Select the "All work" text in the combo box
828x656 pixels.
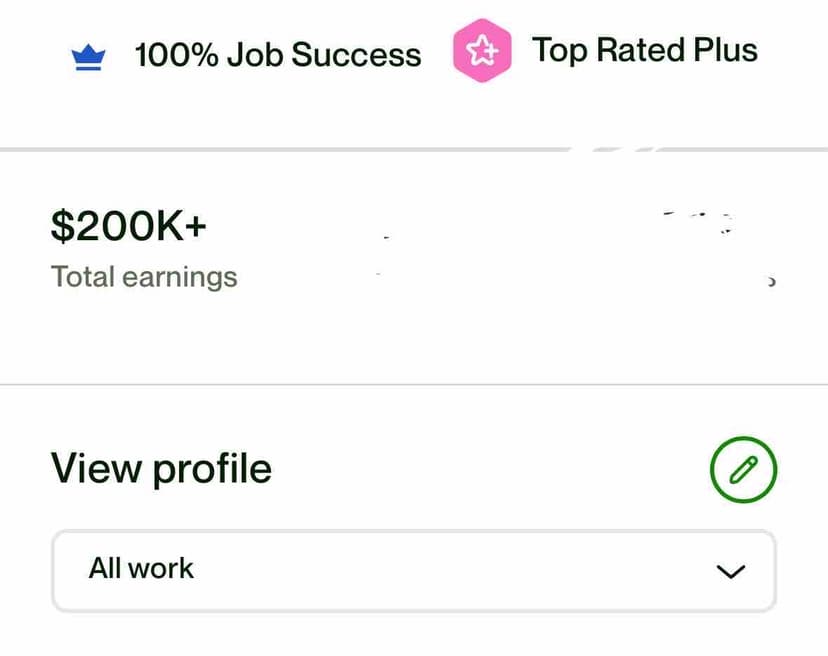141,568
